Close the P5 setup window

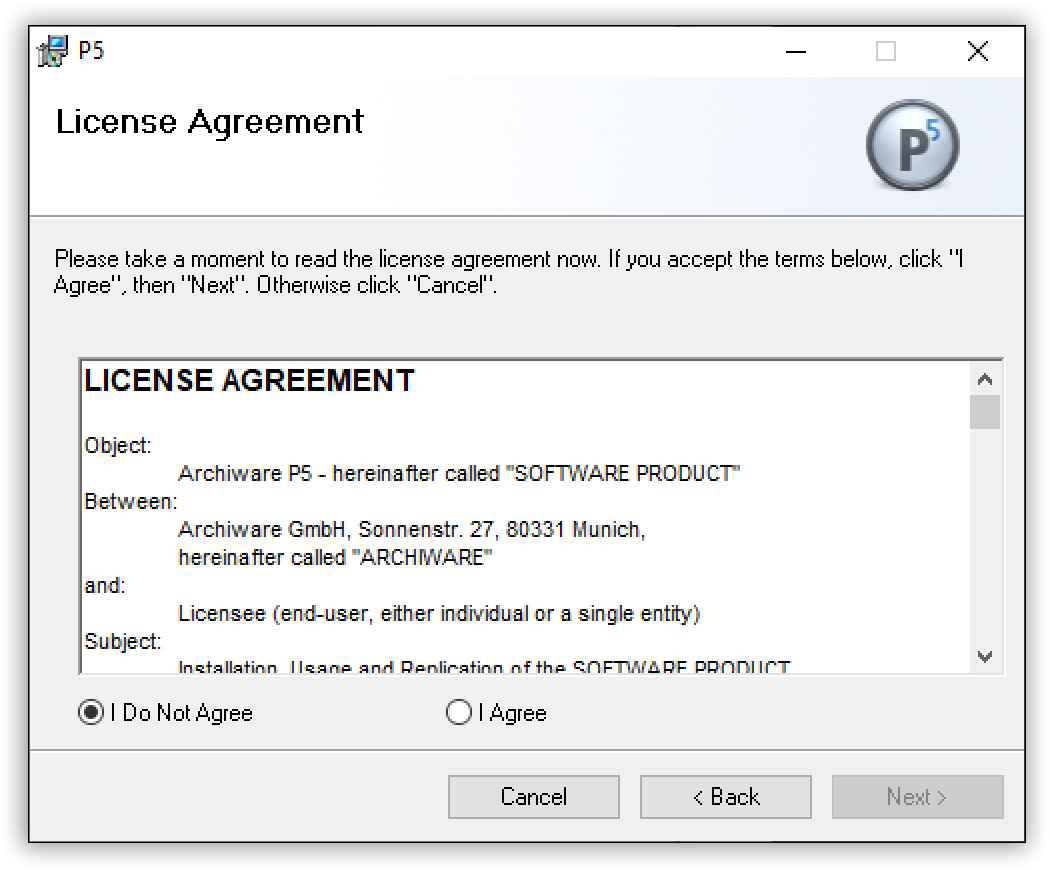tap(978, 51)
